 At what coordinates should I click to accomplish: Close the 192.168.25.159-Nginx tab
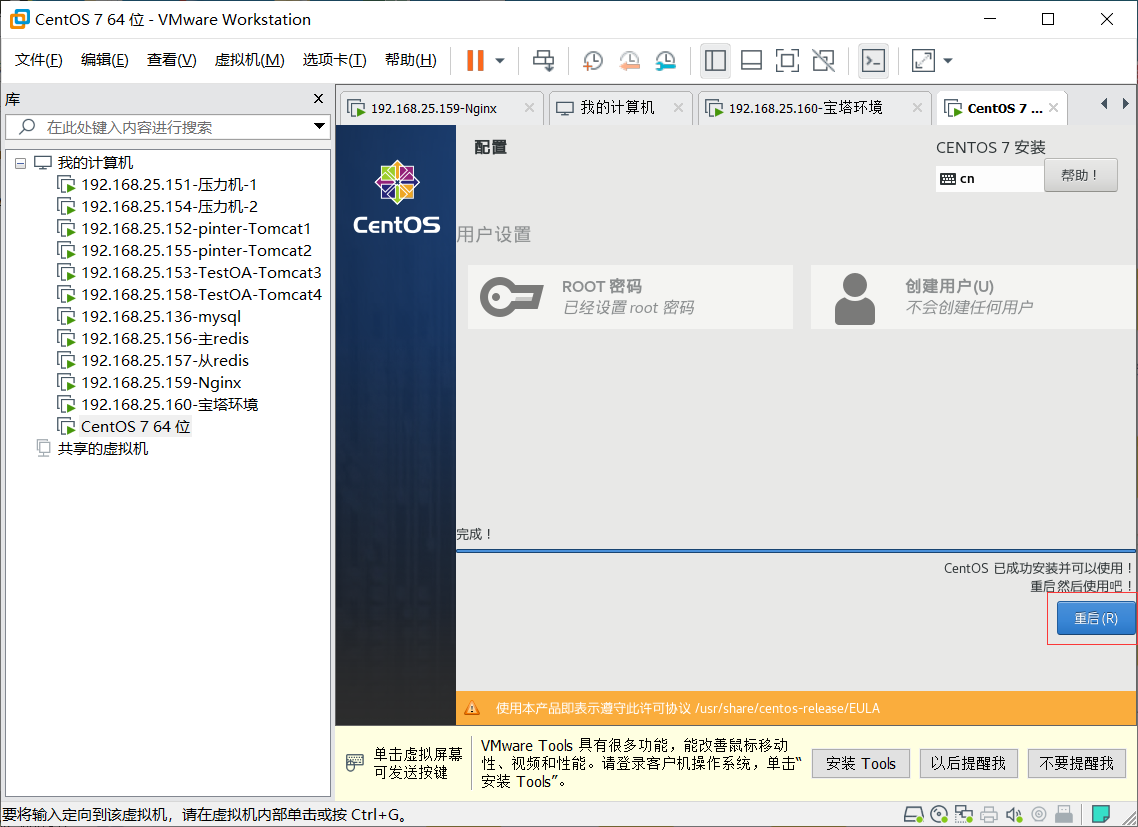(529, 107)
